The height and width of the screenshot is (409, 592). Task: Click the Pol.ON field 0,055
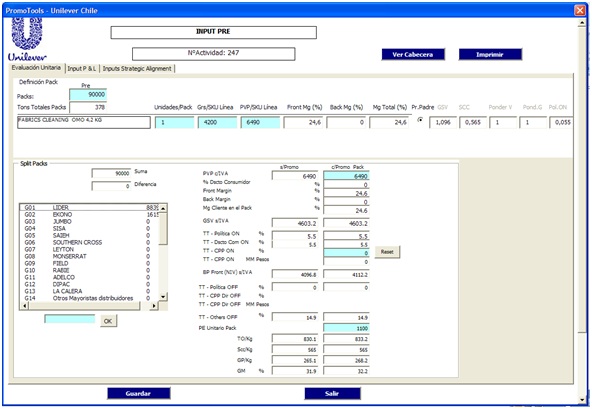[561, 122]
